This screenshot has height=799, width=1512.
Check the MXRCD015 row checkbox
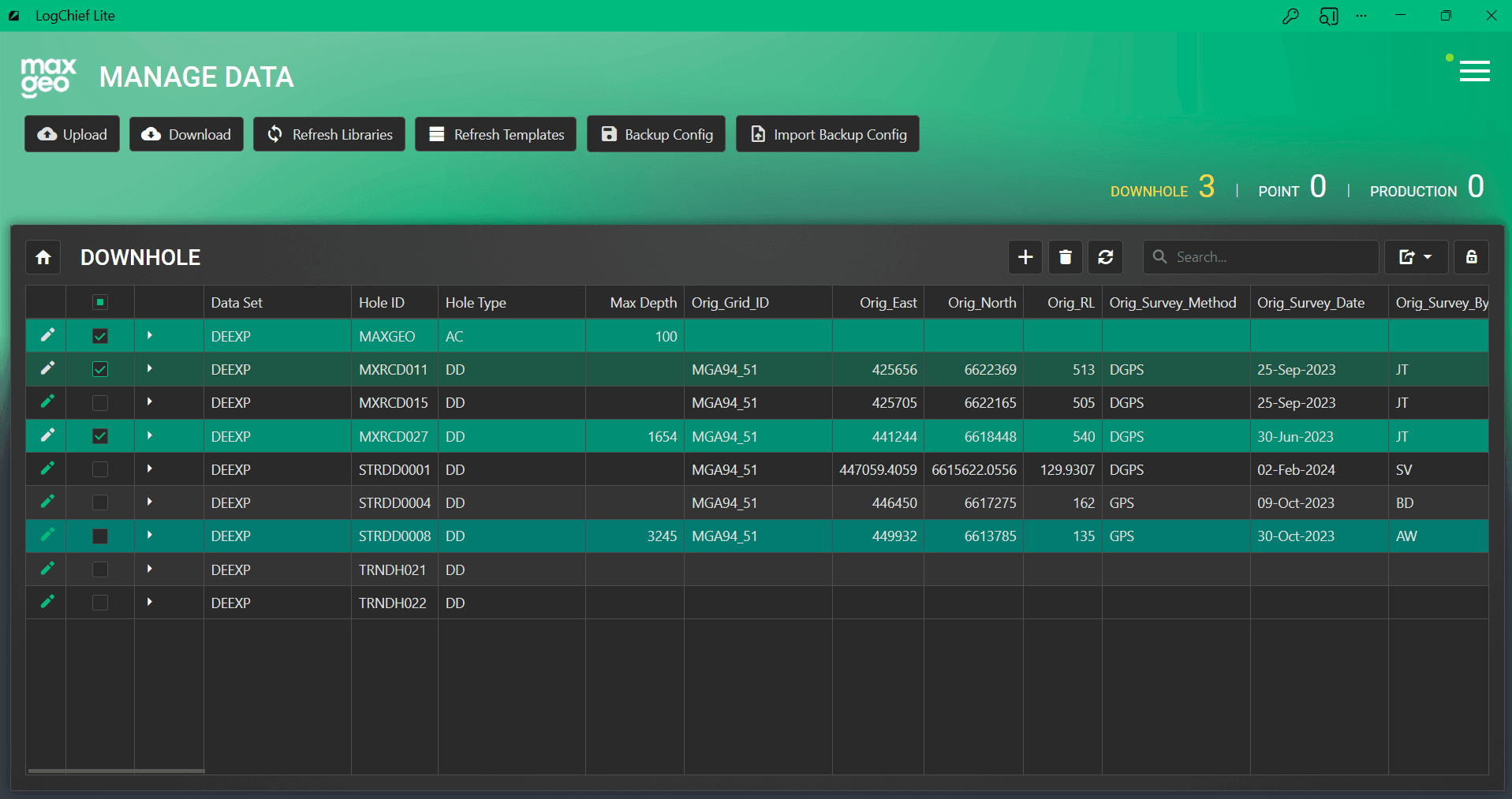click(100, 402)
